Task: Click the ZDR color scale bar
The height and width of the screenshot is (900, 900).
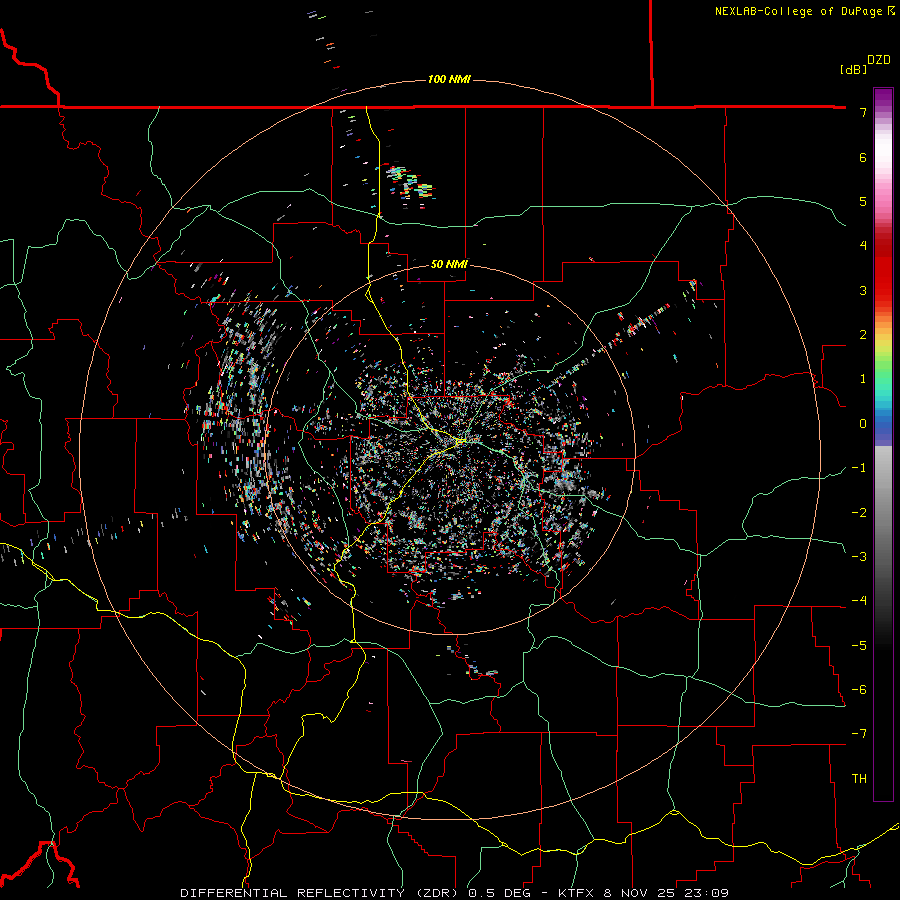Action: (883, 444)
